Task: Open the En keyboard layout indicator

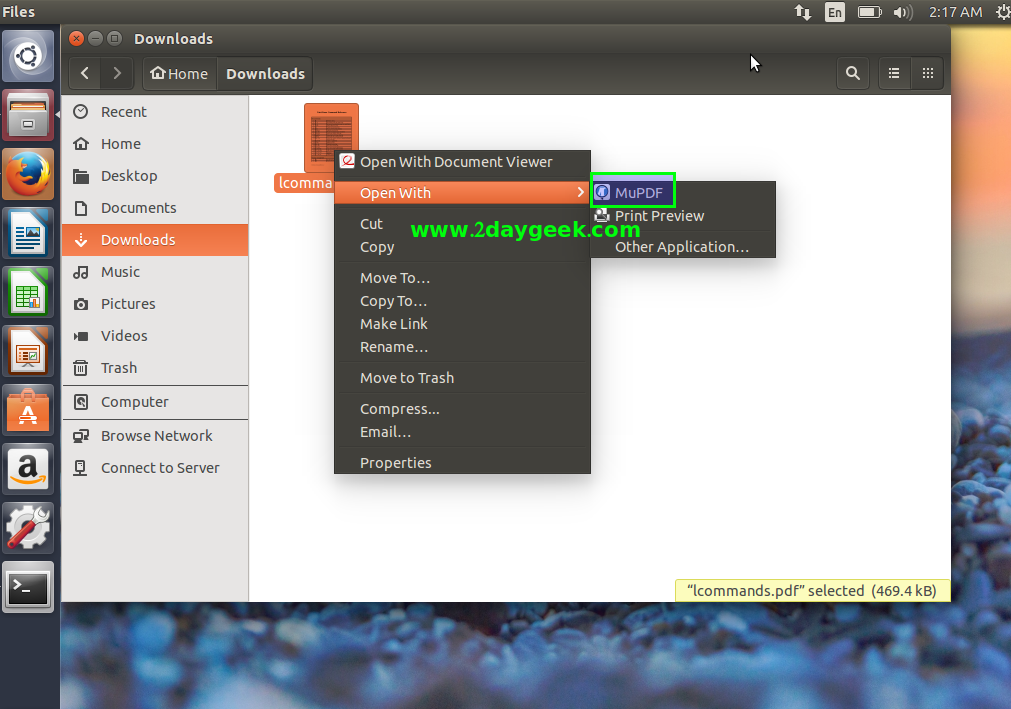Action: [834, 12]
